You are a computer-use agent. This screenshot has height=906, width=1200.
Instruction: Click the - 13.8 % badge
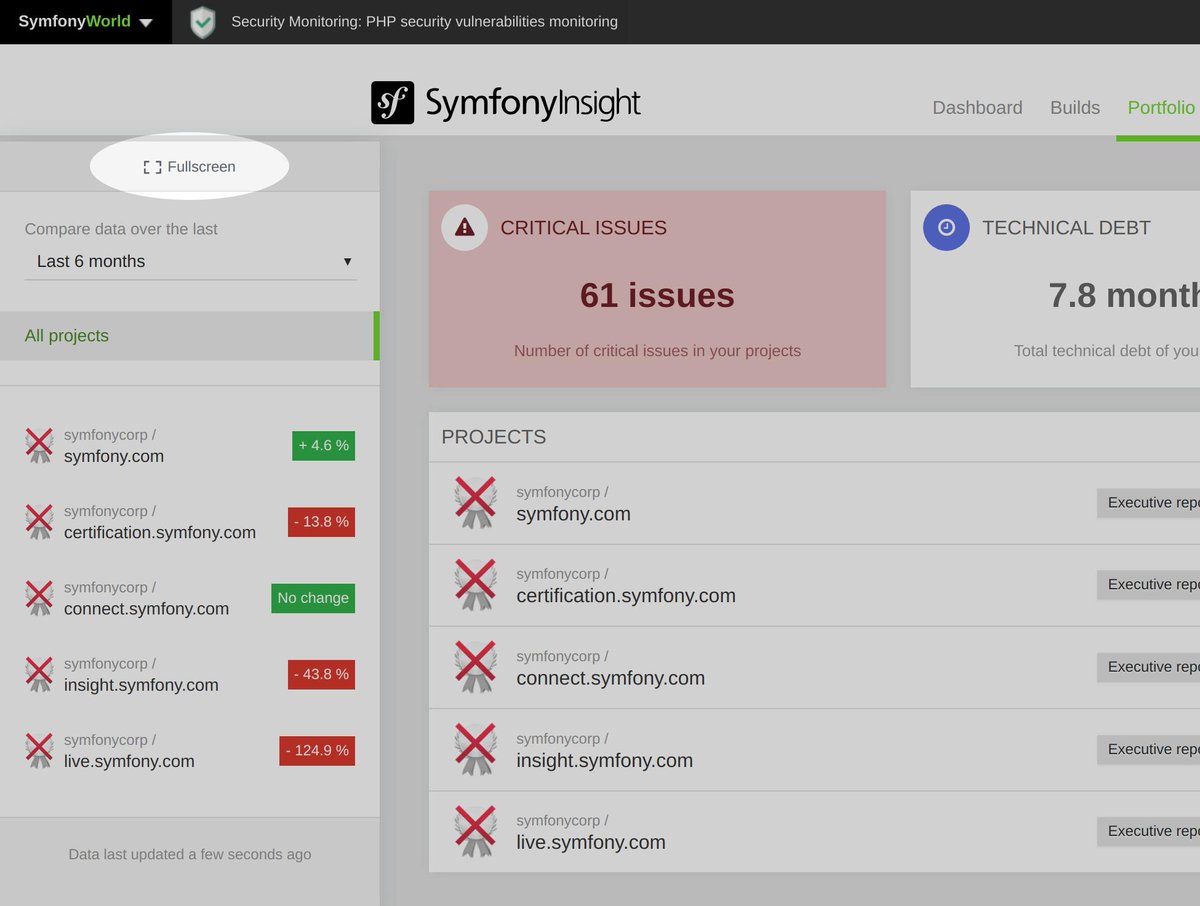pos(321,522)
